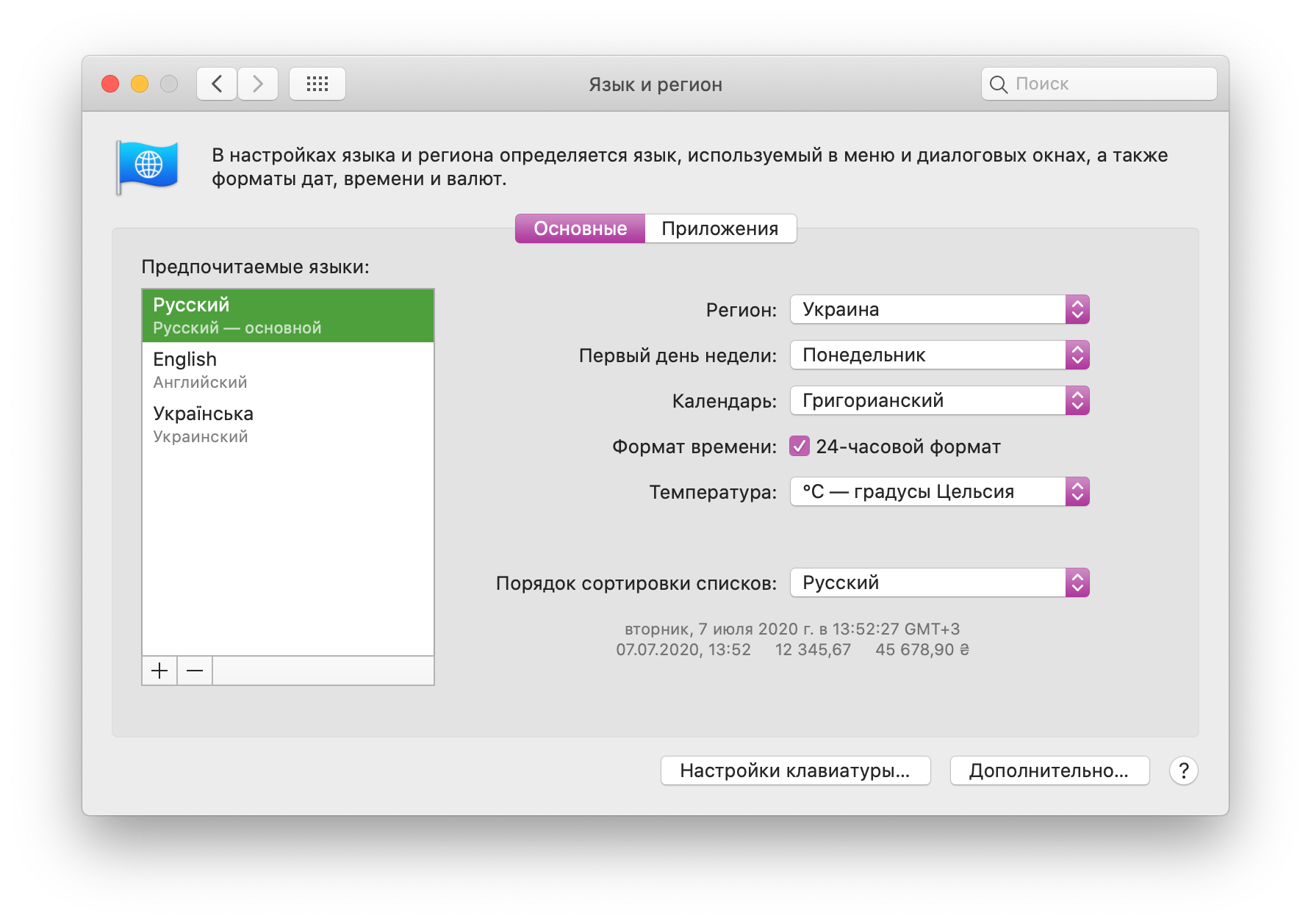Click the Настройки клавиатуры button
1311x924 pixels.
coord(795,770)
